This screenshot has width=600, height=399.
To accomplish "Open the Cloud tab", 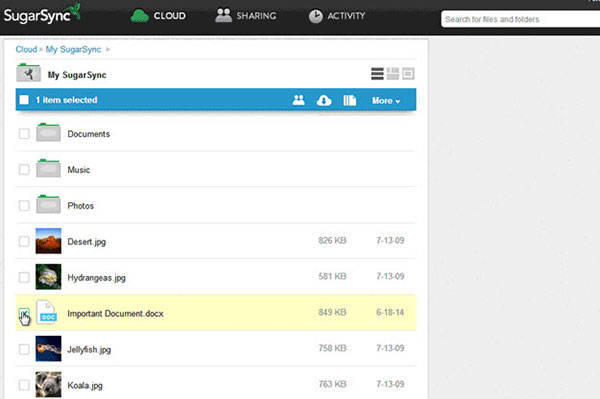I will (158, 16).
